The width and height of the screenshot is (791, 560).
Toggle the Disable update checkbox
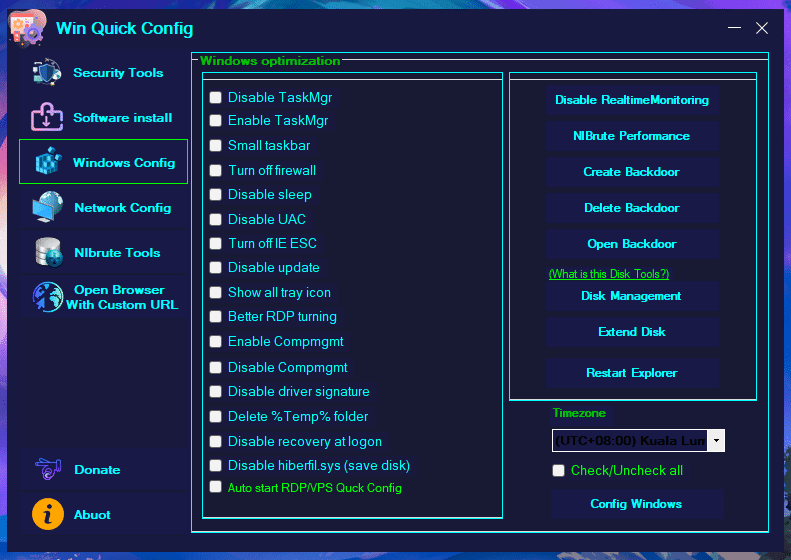tap(215, 267)
